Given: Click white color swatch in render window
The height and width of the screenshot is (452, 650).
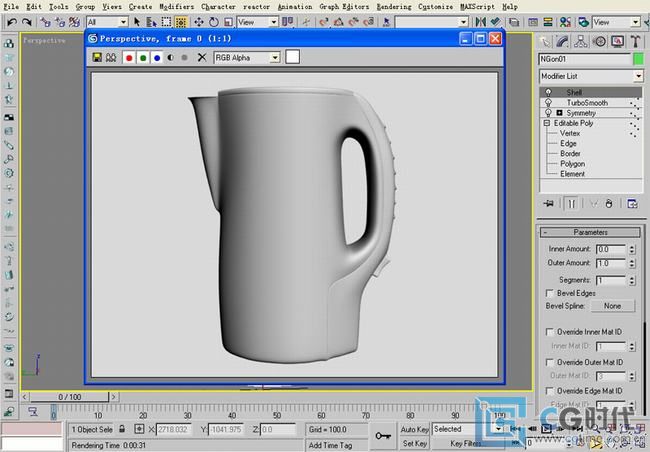Looking at the screenshot, I should [292, 57].
